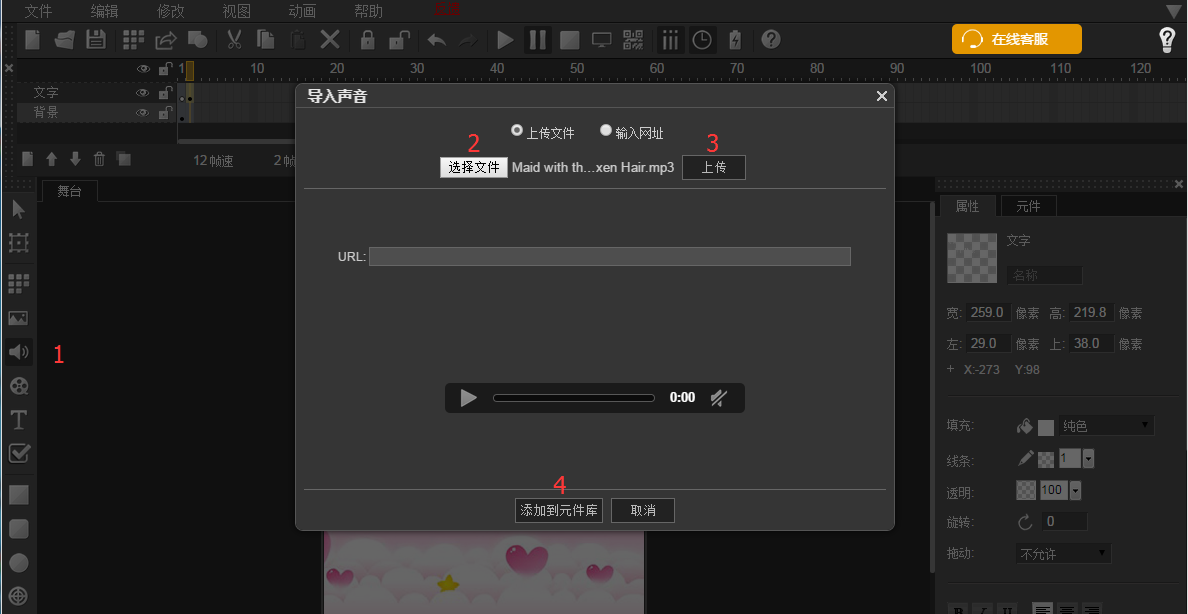Click the URL input field

tap(610, 256)
